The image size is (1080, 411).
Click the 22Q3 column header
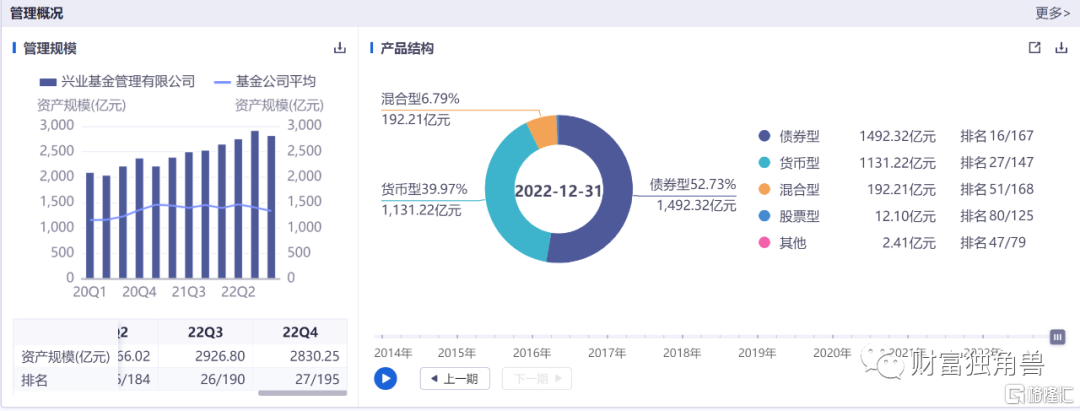tap(205, 333)
